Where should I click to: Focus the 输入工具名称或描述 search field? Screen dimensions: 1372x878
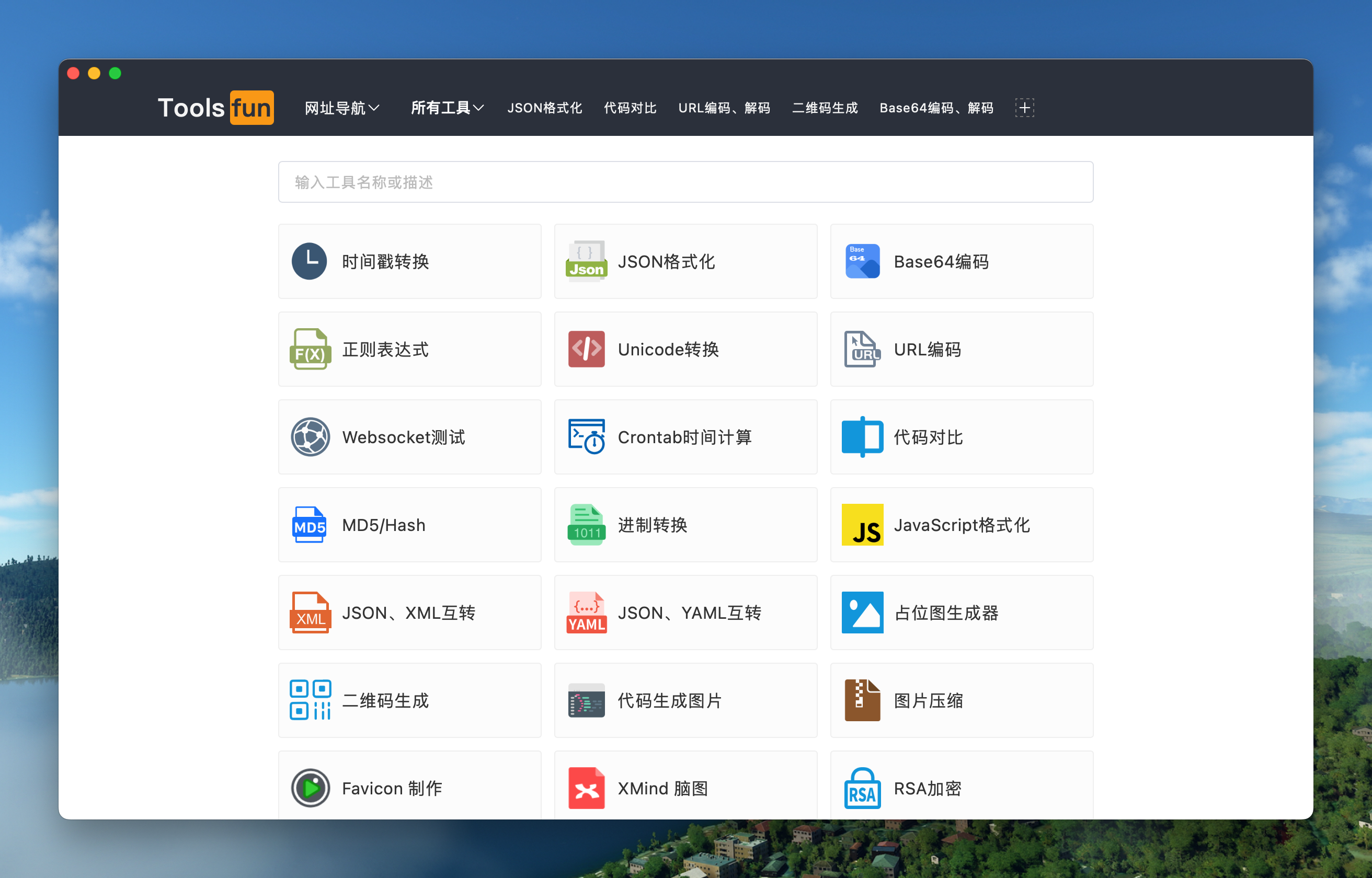pyautogui.click(x=685, y=182)
